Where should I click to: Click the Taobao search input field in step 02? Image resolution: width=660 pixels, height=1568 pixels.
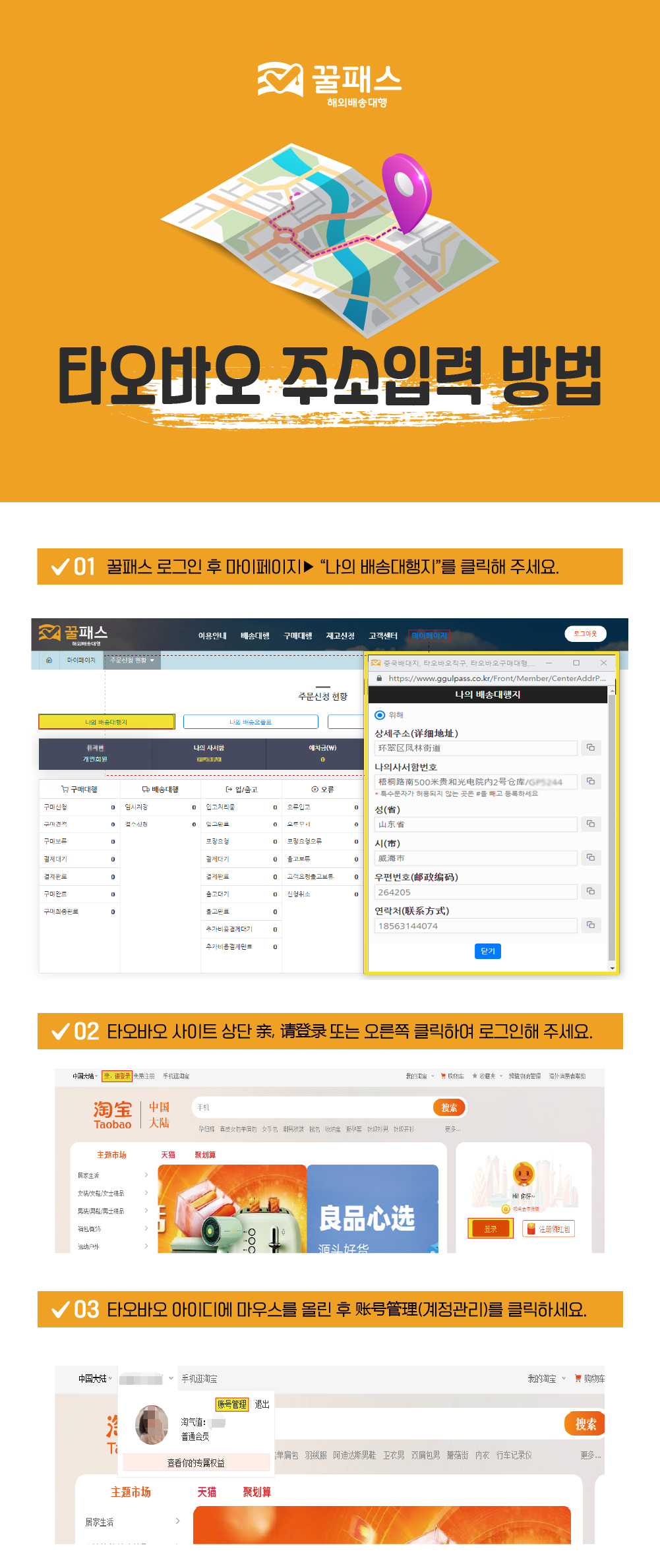click(x=312, y=1107)
